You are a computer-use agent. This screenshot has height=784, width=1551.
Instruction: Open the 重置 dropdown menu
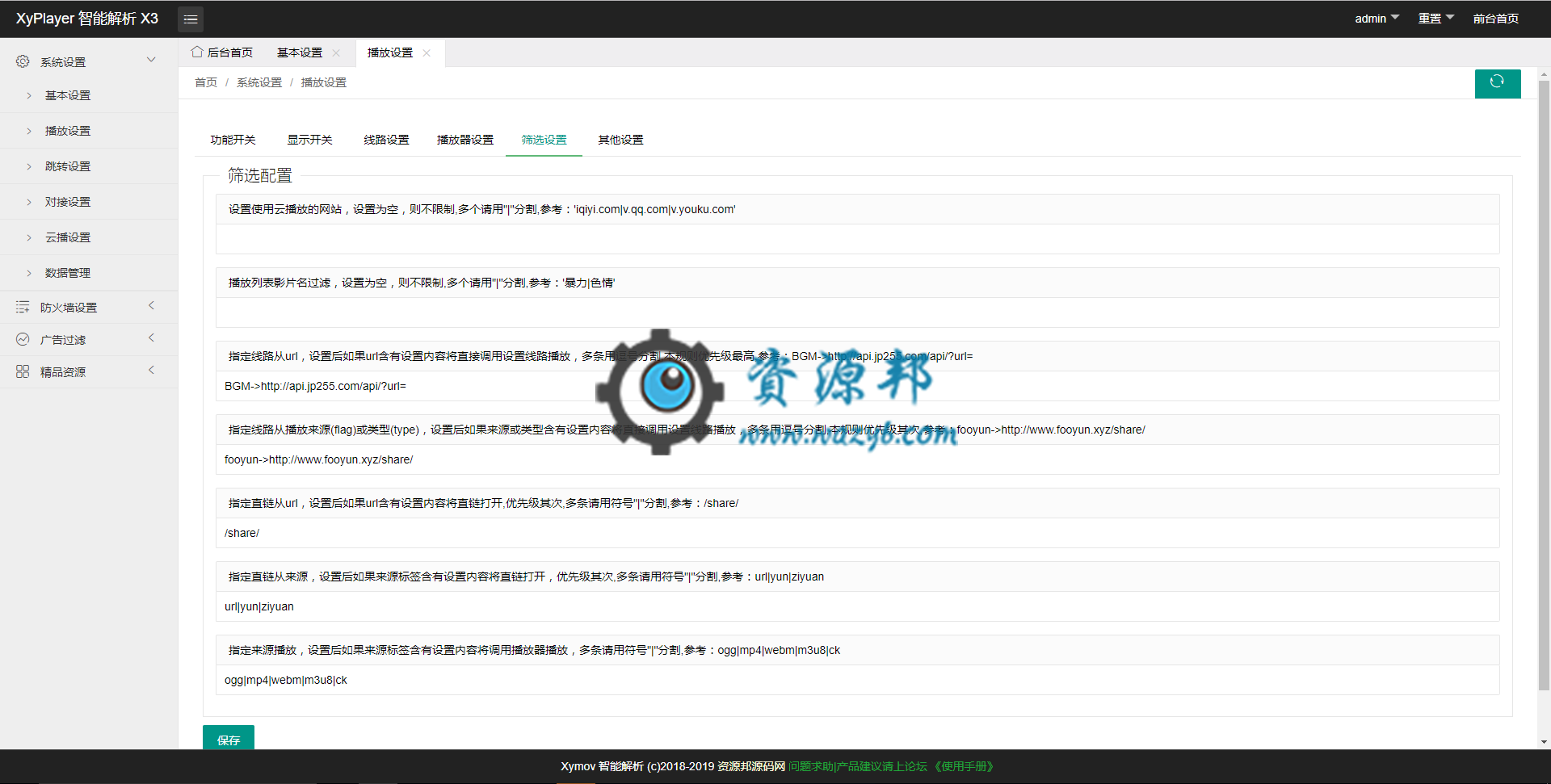(1435, 18)
